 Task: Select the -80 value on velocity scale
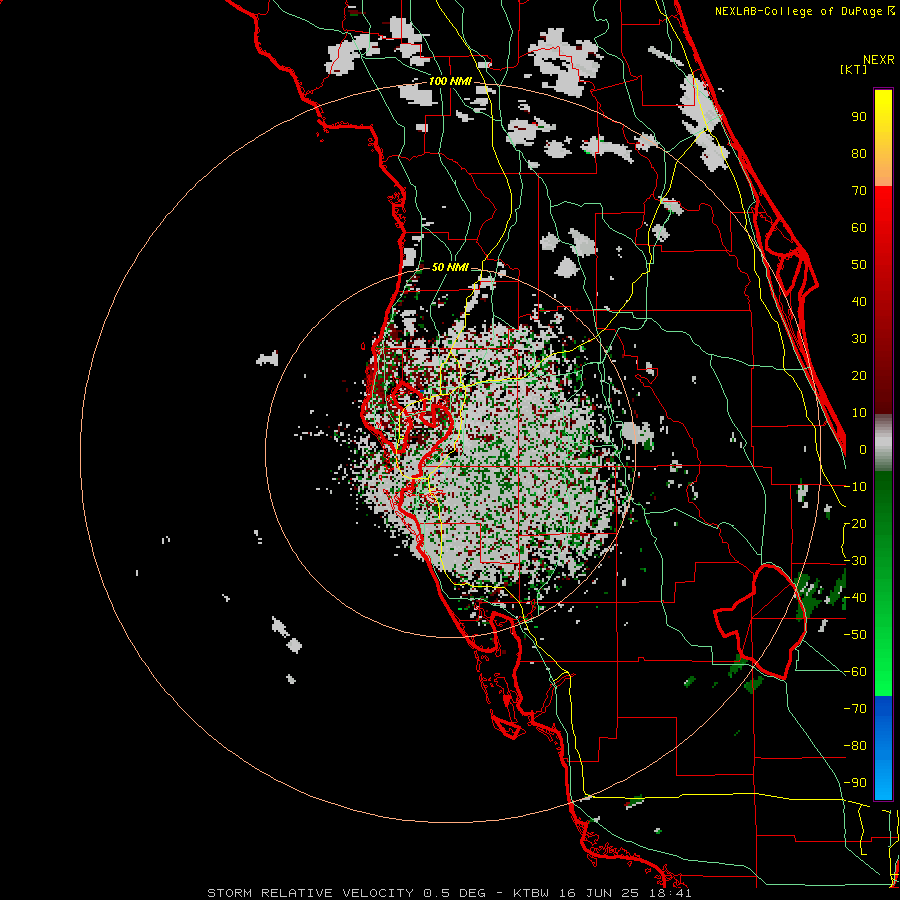tap(855, 746)
